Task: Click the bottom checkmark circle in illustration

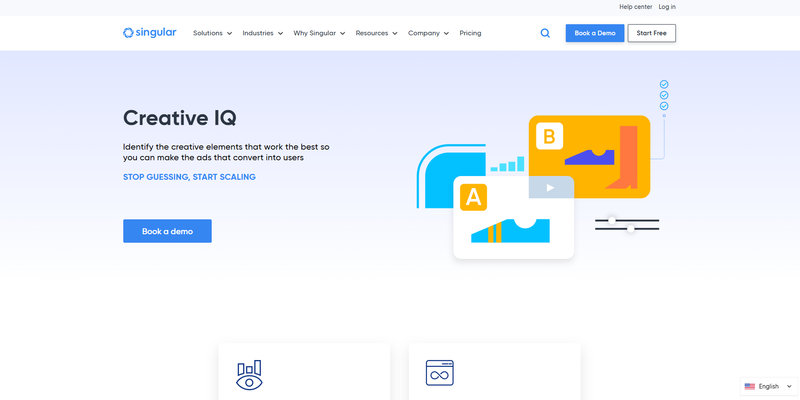Action: click(x=664, y=106)
